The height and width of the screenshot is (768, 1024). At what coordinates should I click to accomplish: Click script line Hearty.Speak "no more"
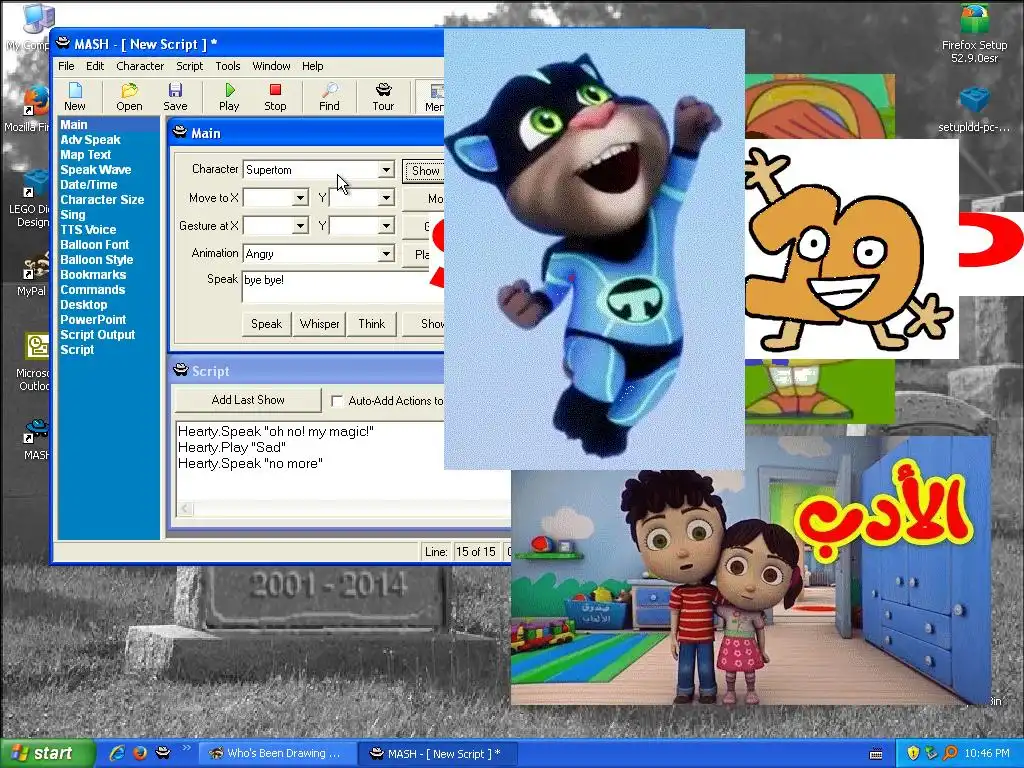tap(250, 464)
